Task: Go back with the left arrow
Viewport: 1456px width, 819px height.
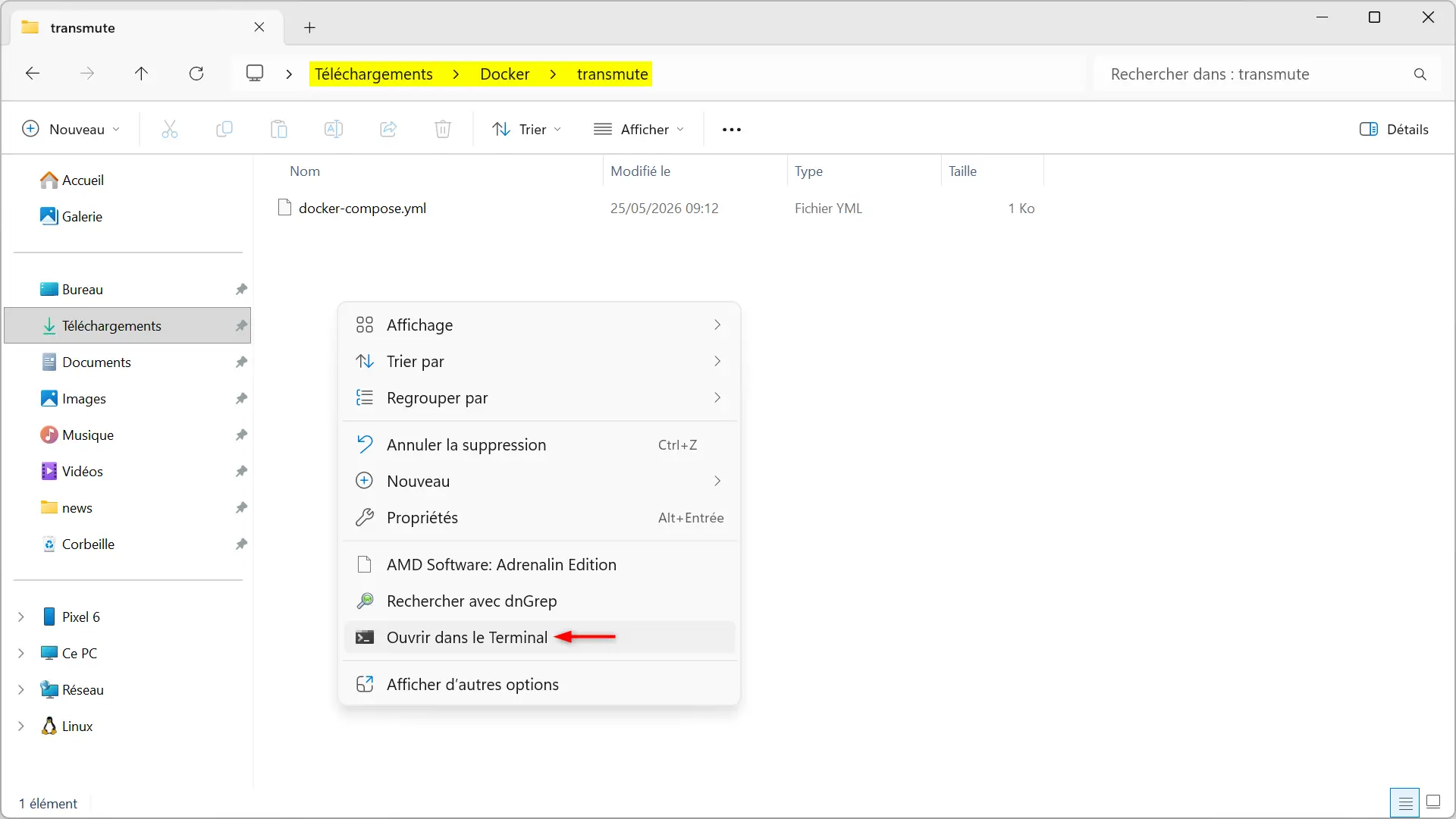Action: [x=33, y=74]
